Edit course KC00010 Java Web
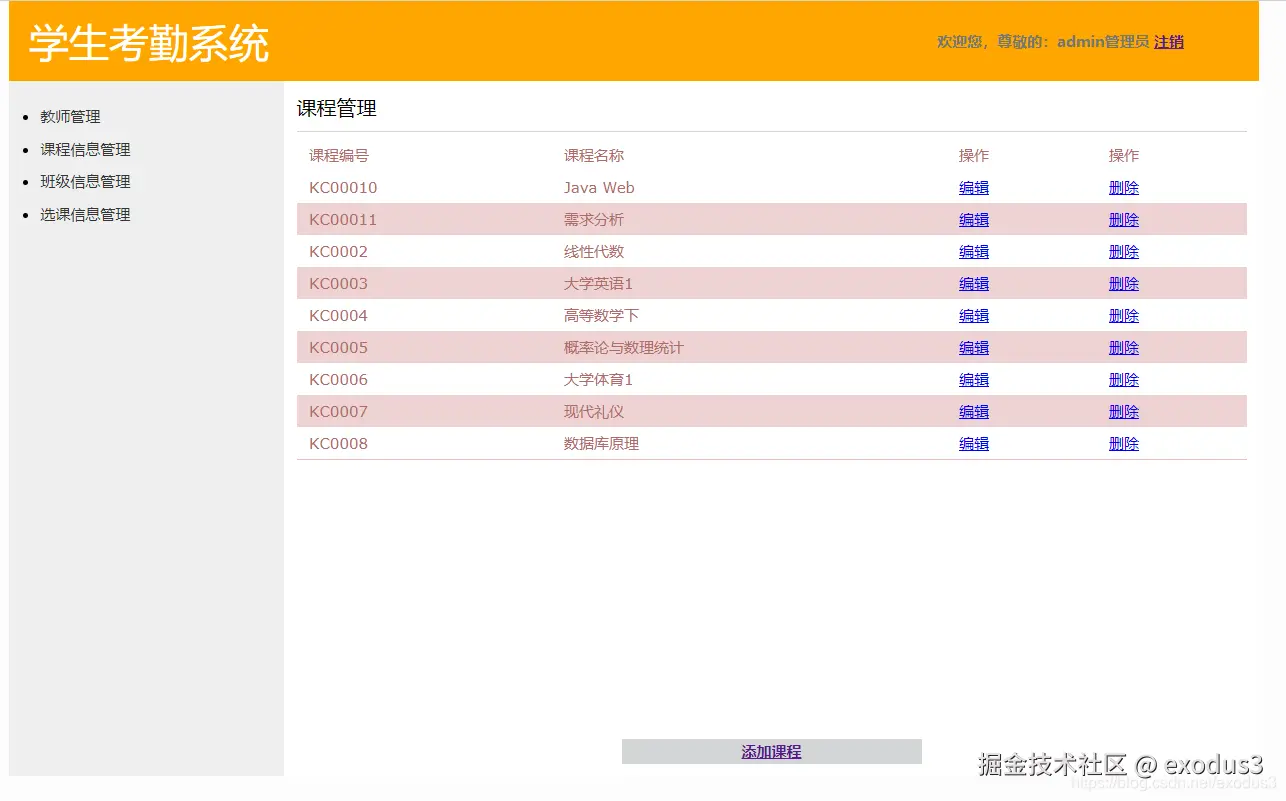 (974, 188)
